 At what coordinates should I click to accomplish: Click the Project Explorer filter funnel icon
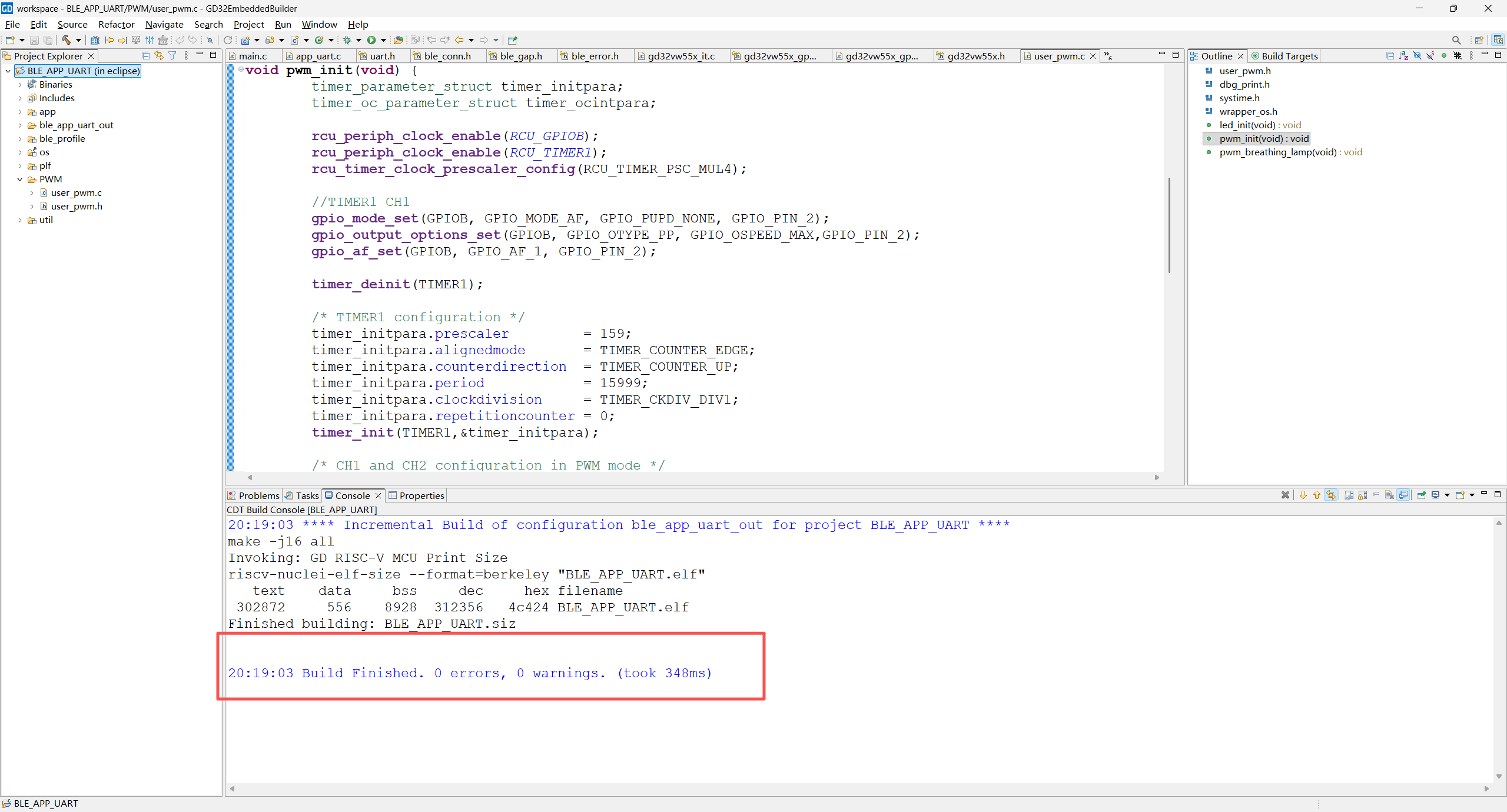[172, 55]
